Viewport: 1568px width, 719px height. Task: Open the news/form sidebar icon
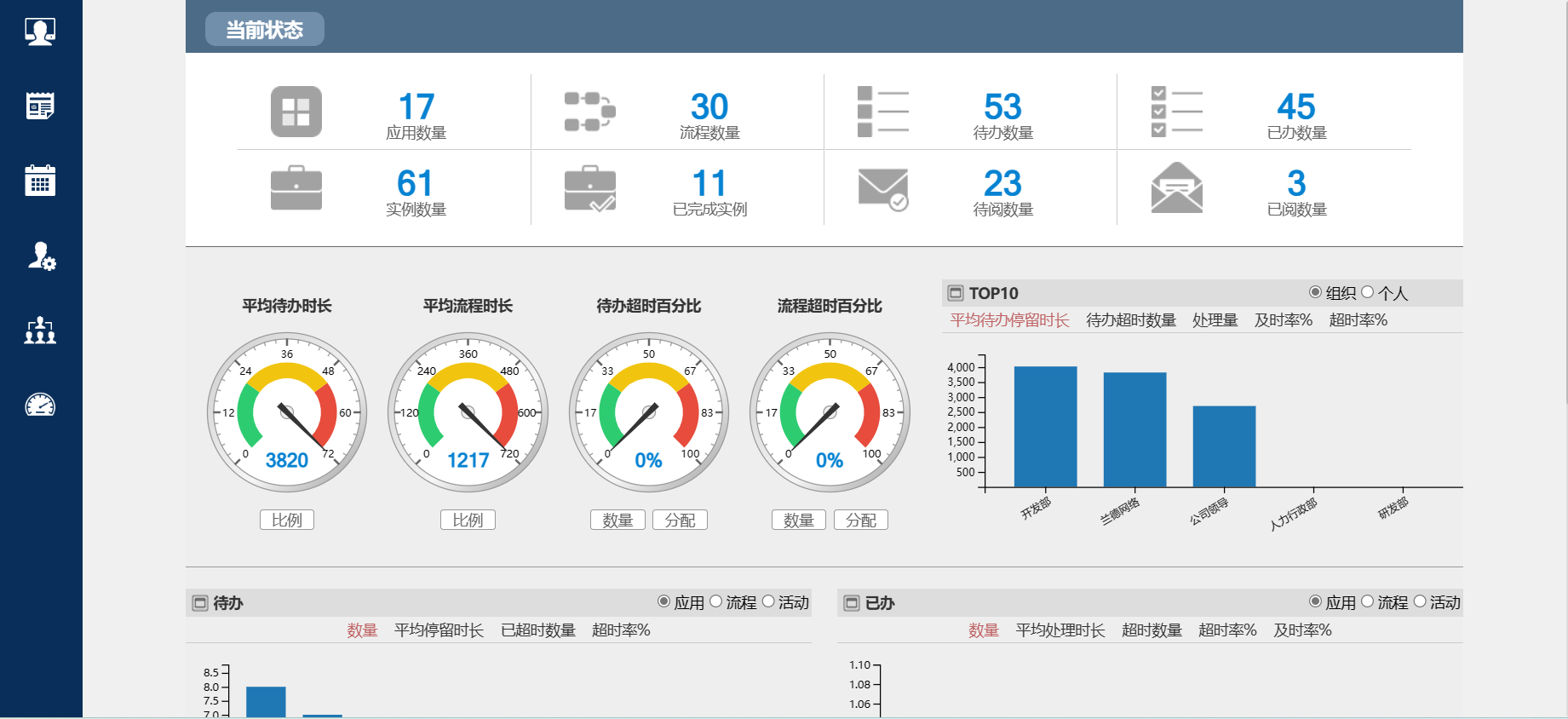point(40,106)
